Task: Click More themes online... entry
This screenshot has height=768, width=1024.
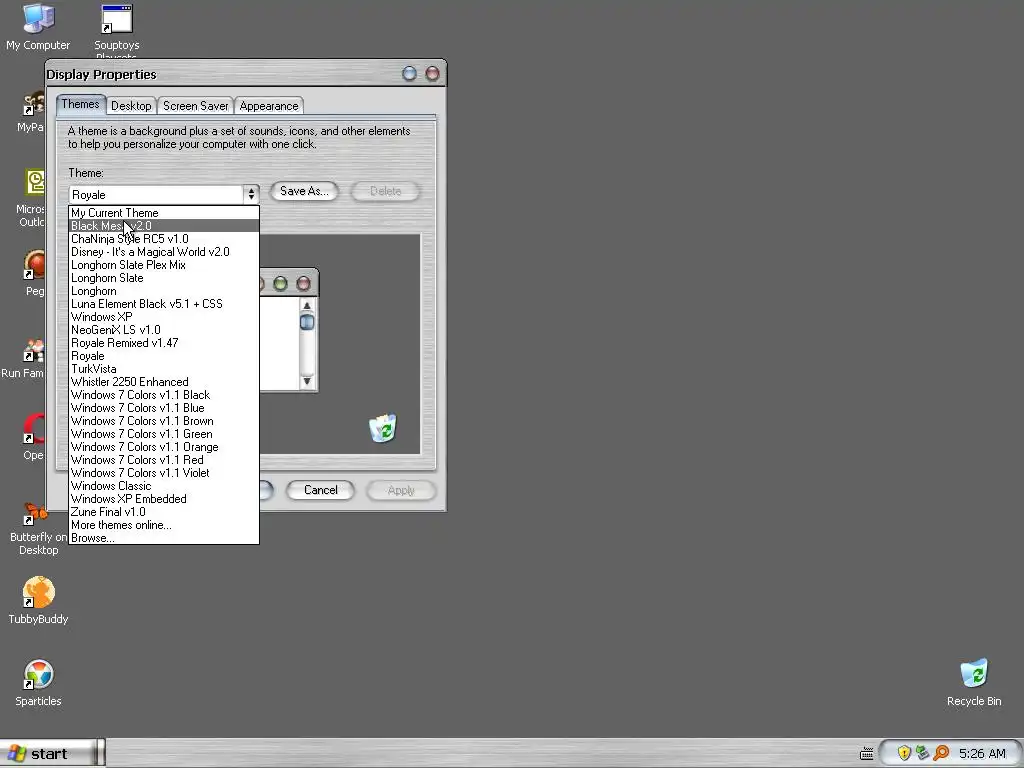Action: point(164,525)
